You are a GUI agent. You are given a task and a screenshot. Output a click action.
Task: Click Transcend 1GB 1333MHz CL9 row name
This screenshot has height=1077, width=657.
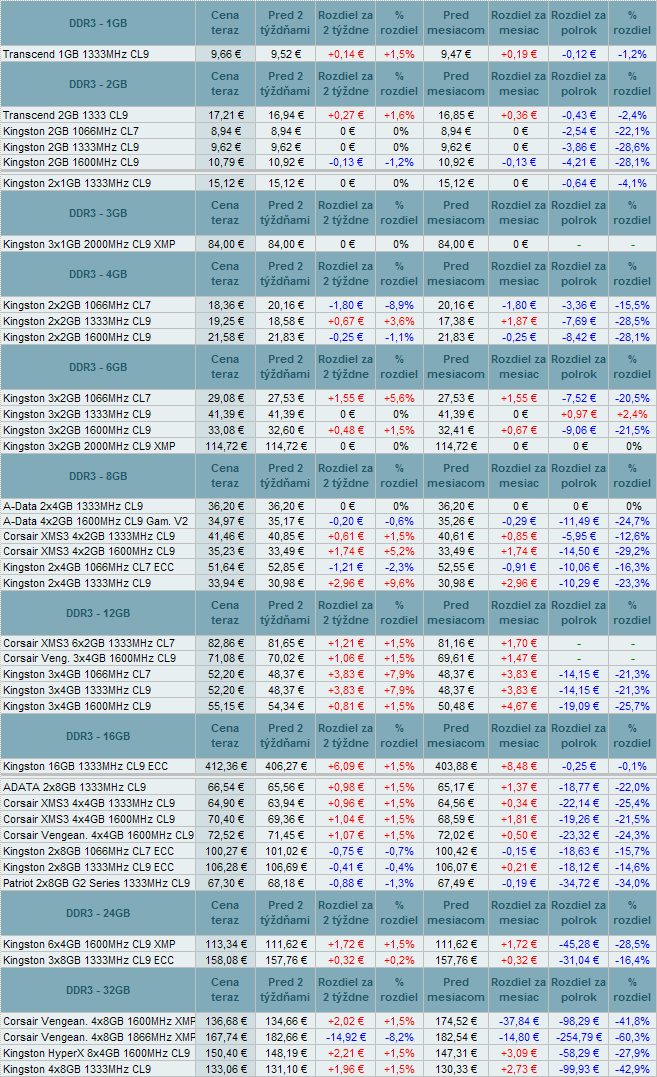(76, 54)
